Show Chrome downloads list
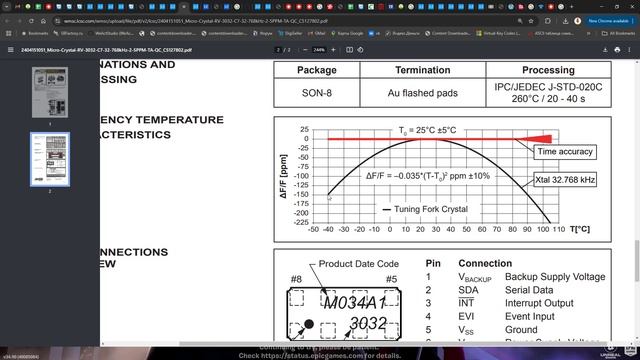Viewport: 640px width, 360px height. [565, 21]
